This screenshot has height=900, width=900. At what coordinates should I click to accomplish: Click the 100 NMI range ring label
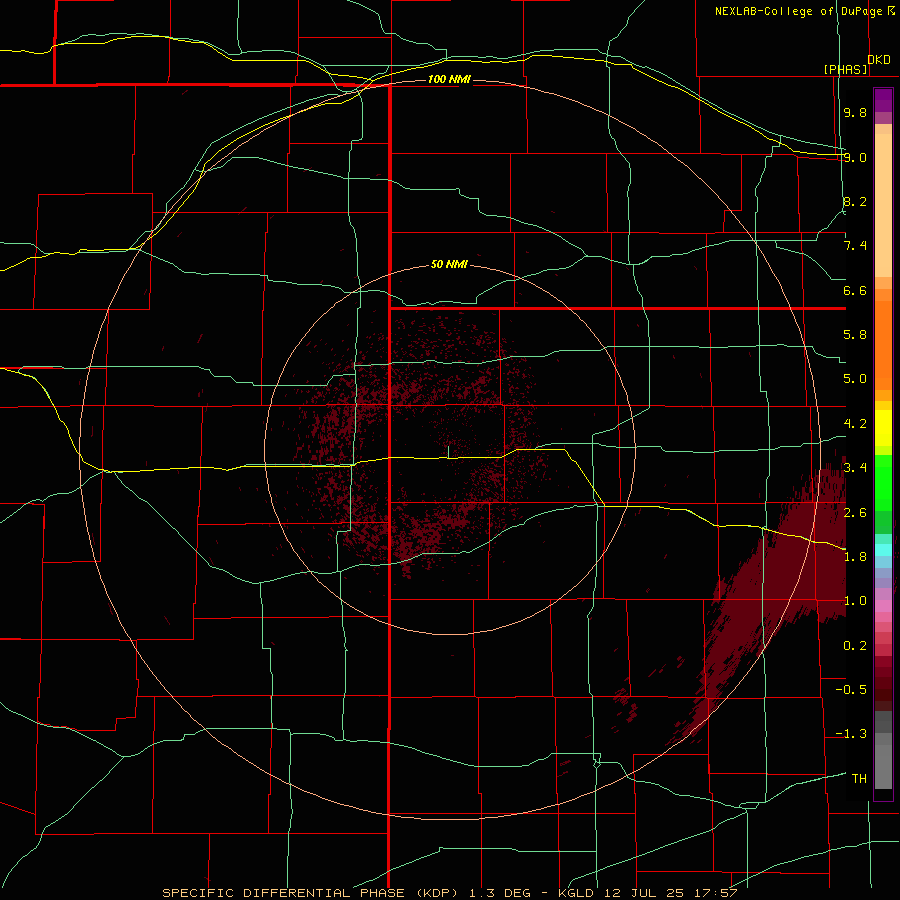click(x=449, y=79)
